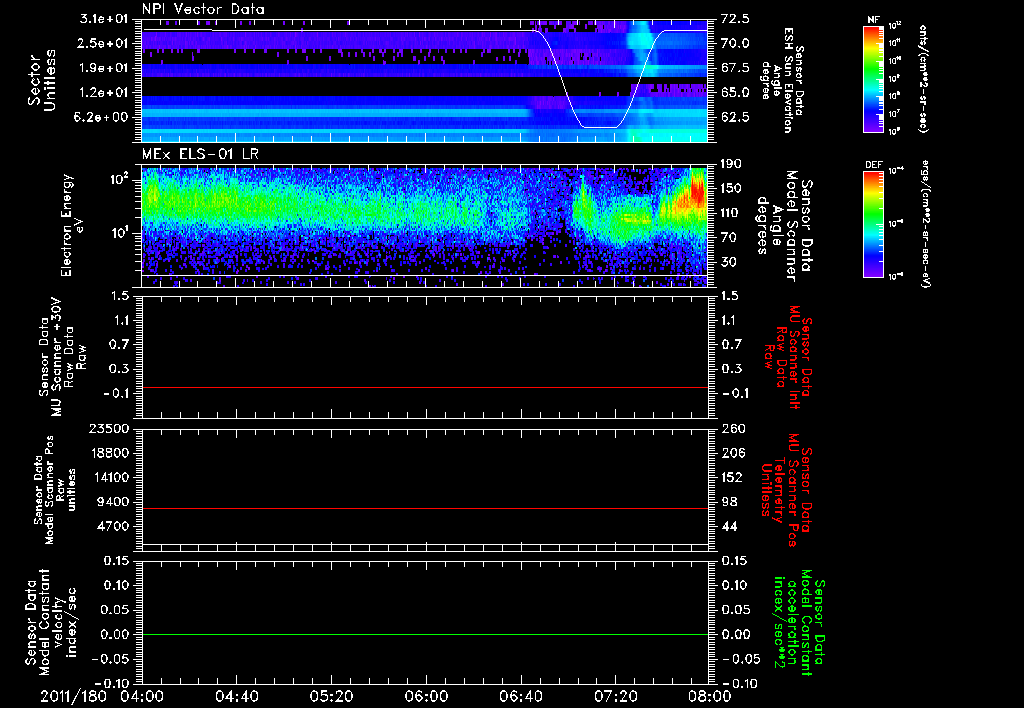
Task: Click the 'MEx ELS-01 LR' panel title
Action: (199, 154)
